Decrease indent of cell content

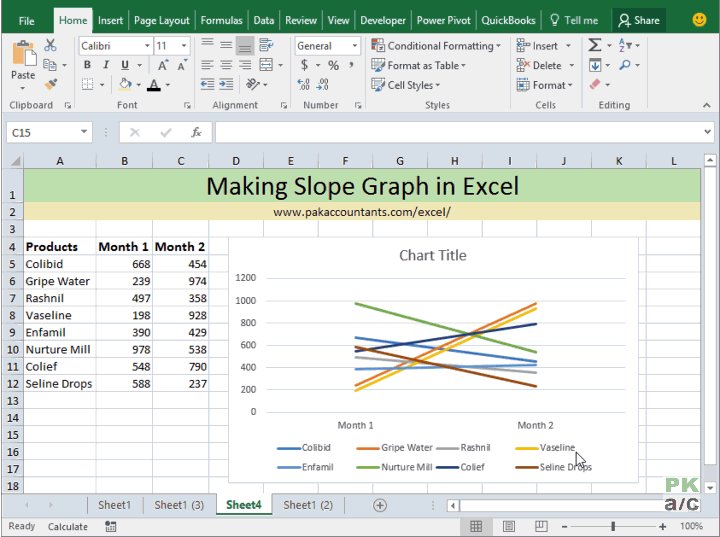[x=207, y=84]
